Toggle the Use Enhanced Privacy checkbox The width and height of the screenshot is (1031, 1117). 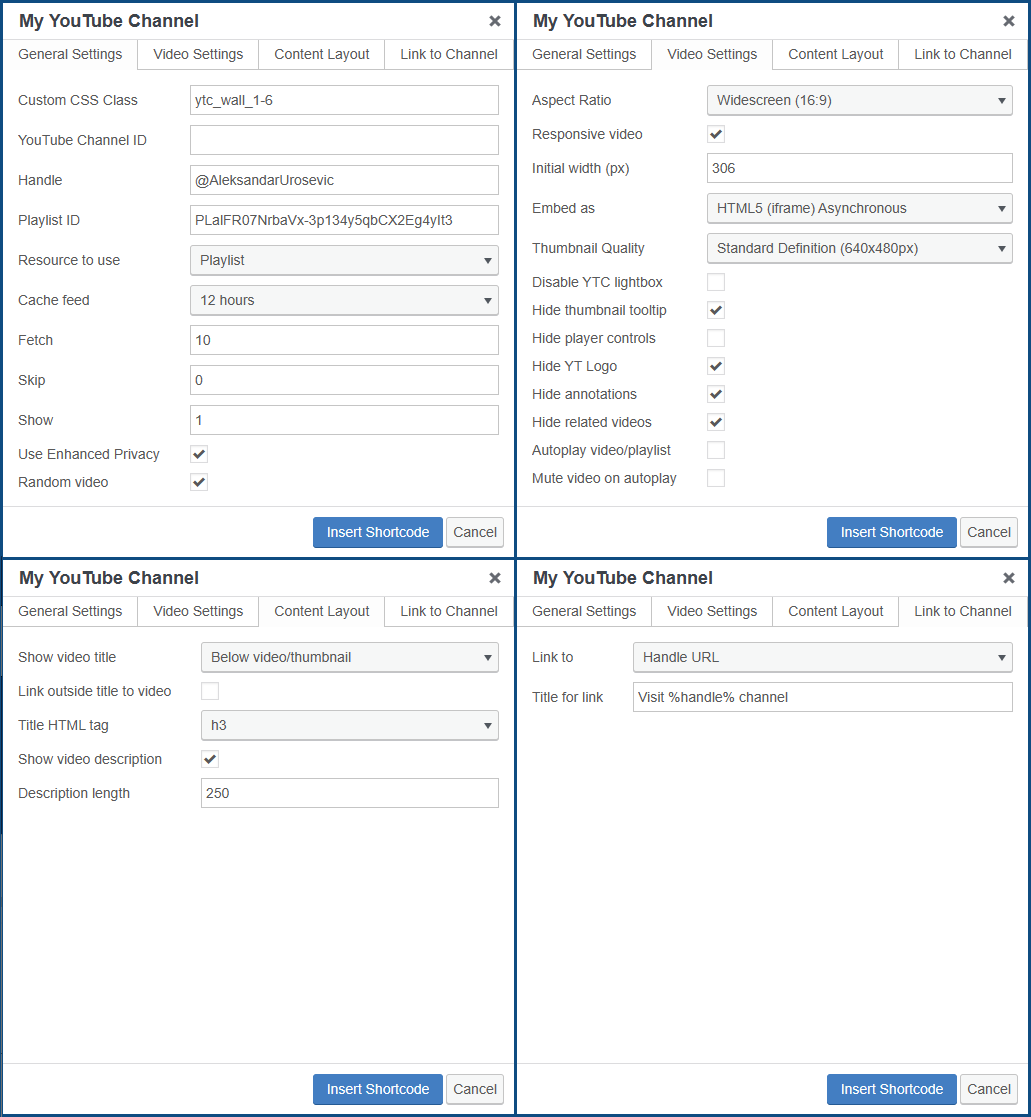tap(199, 454)
